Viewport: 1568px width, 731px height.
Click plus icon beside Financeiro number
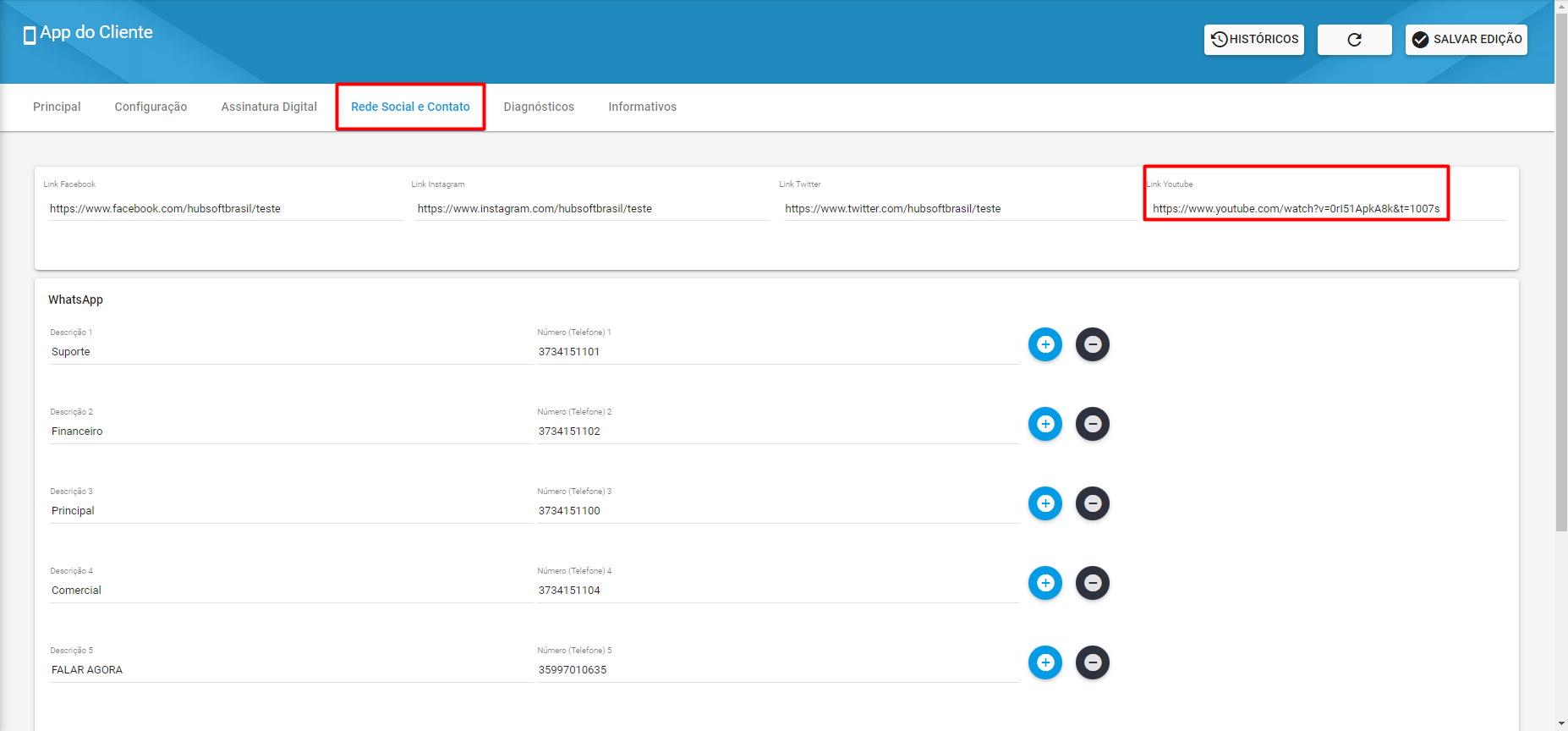point(1045,424)
